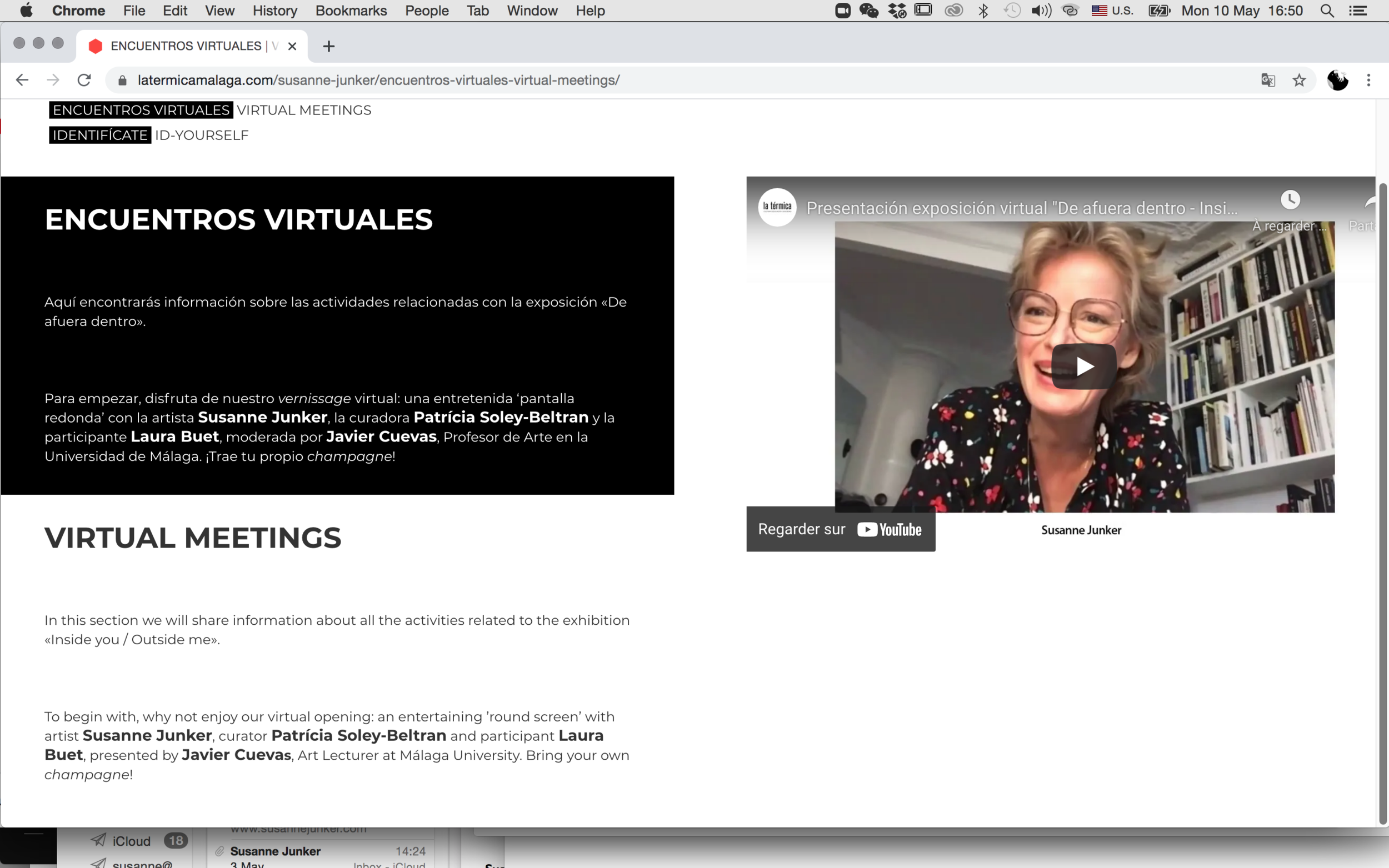This screenshot has height=868, width=1389.
Task: Click the Chrome profile avatar
Action: pyautogui.click(x=1337, y=81)
